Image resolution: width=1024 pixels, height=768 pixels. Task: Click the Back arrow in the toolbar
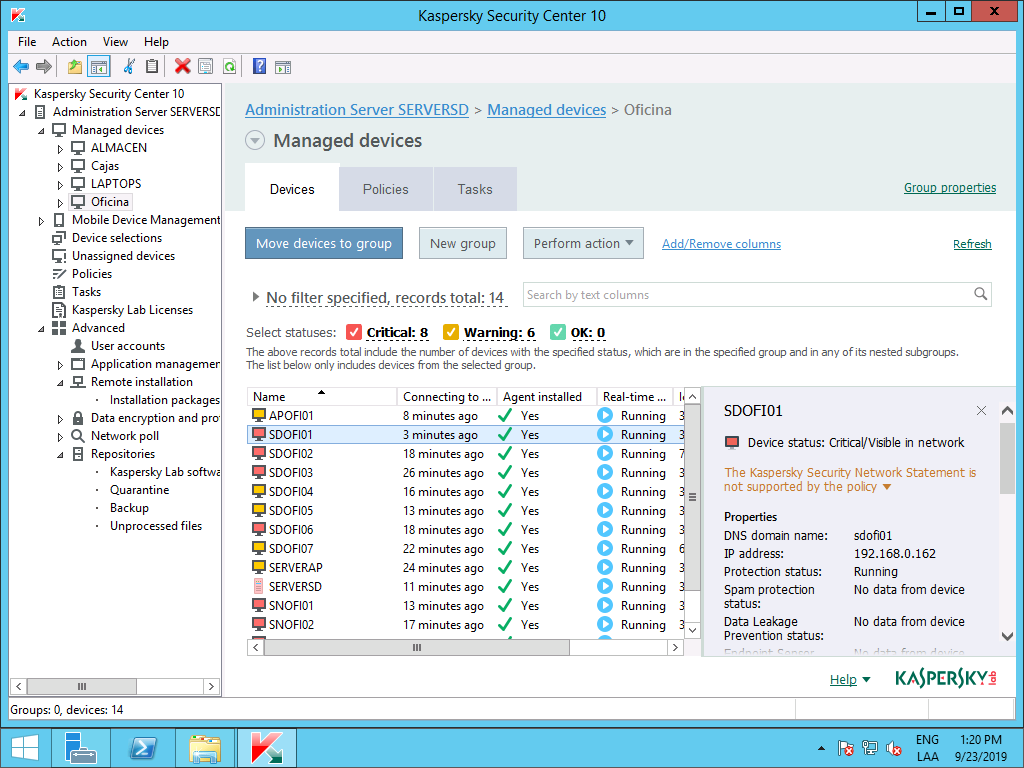pyautogui.click(x=20, y=67)
